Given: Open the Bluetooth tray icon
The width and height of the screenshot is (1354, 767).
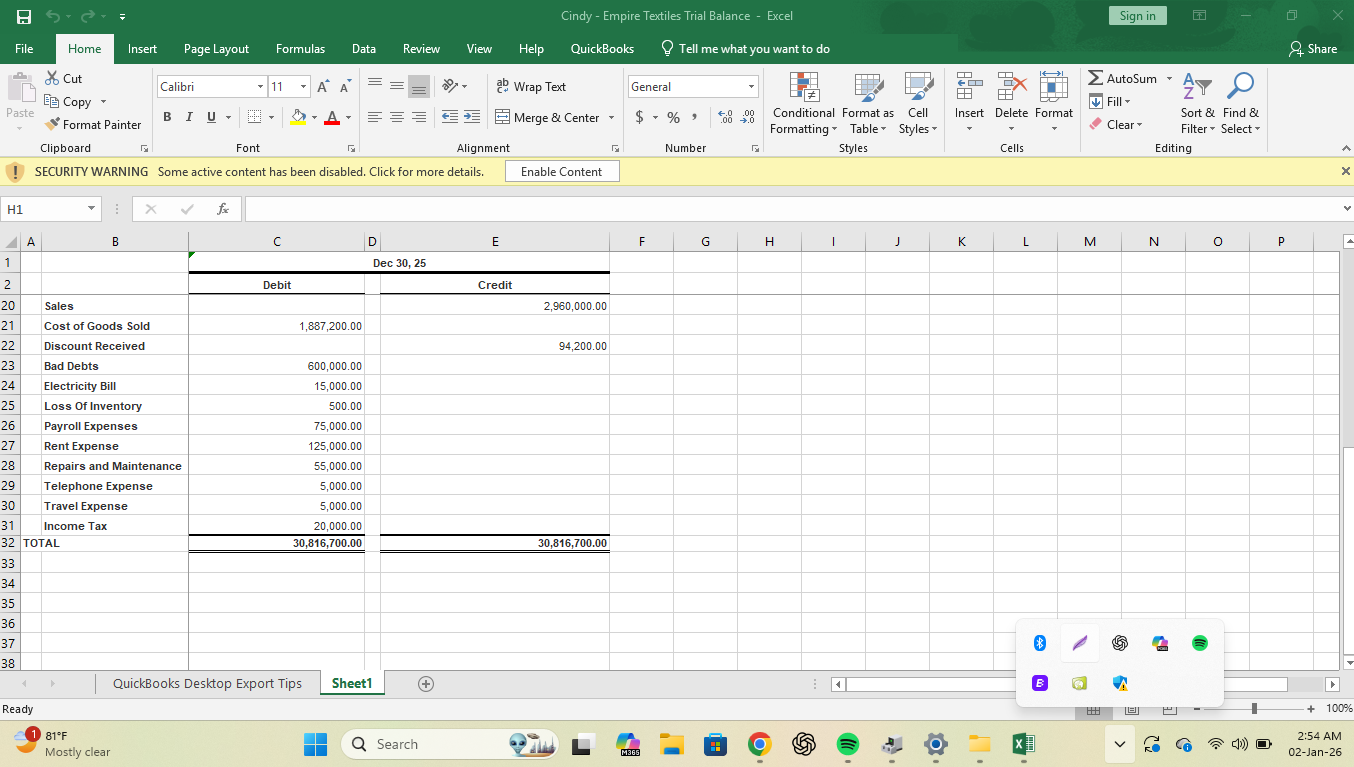Looking at the screenshot, I should tap(1039, 643).
